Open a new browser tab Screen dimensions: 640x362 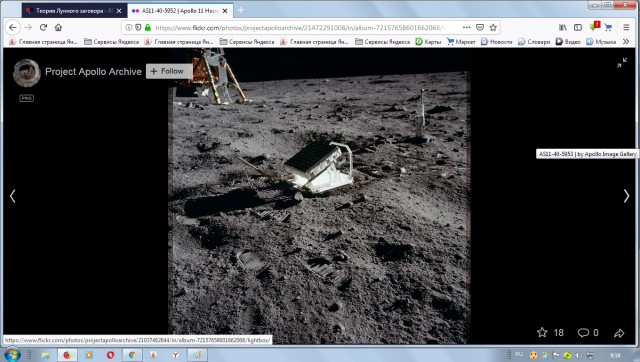[x=241, y=10]
